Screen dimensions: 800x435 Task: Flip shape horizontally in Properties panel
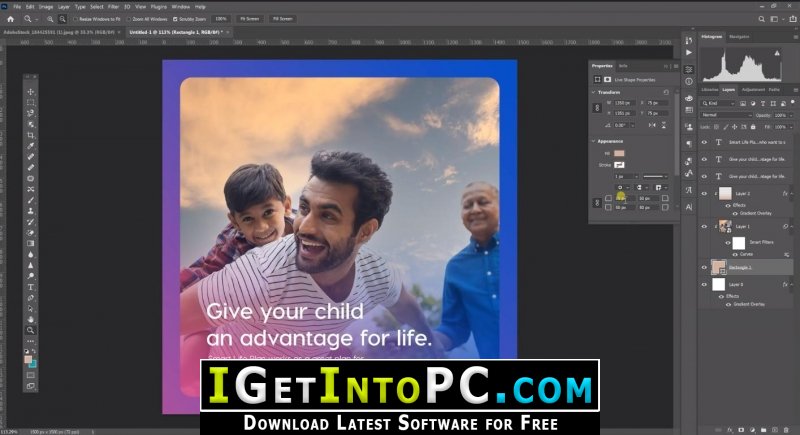(652, 125)
